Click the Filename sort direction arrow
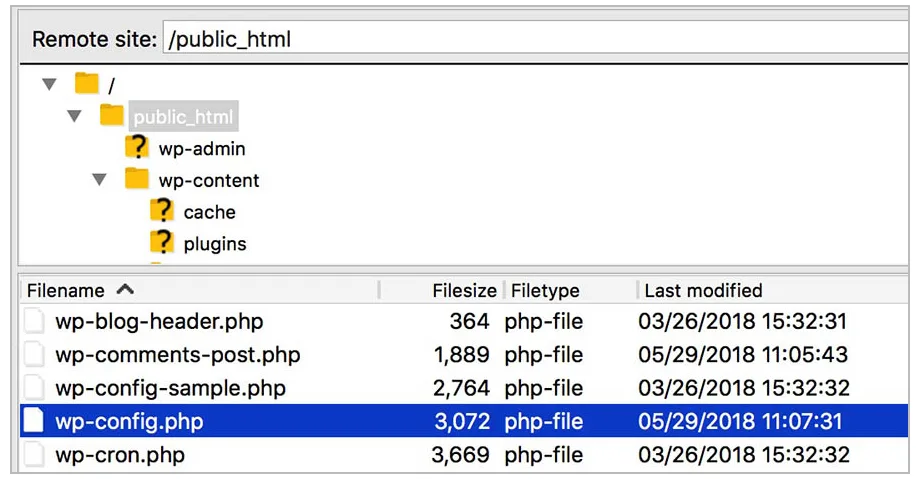Viewport: 920px width, 479px height. 125,289
